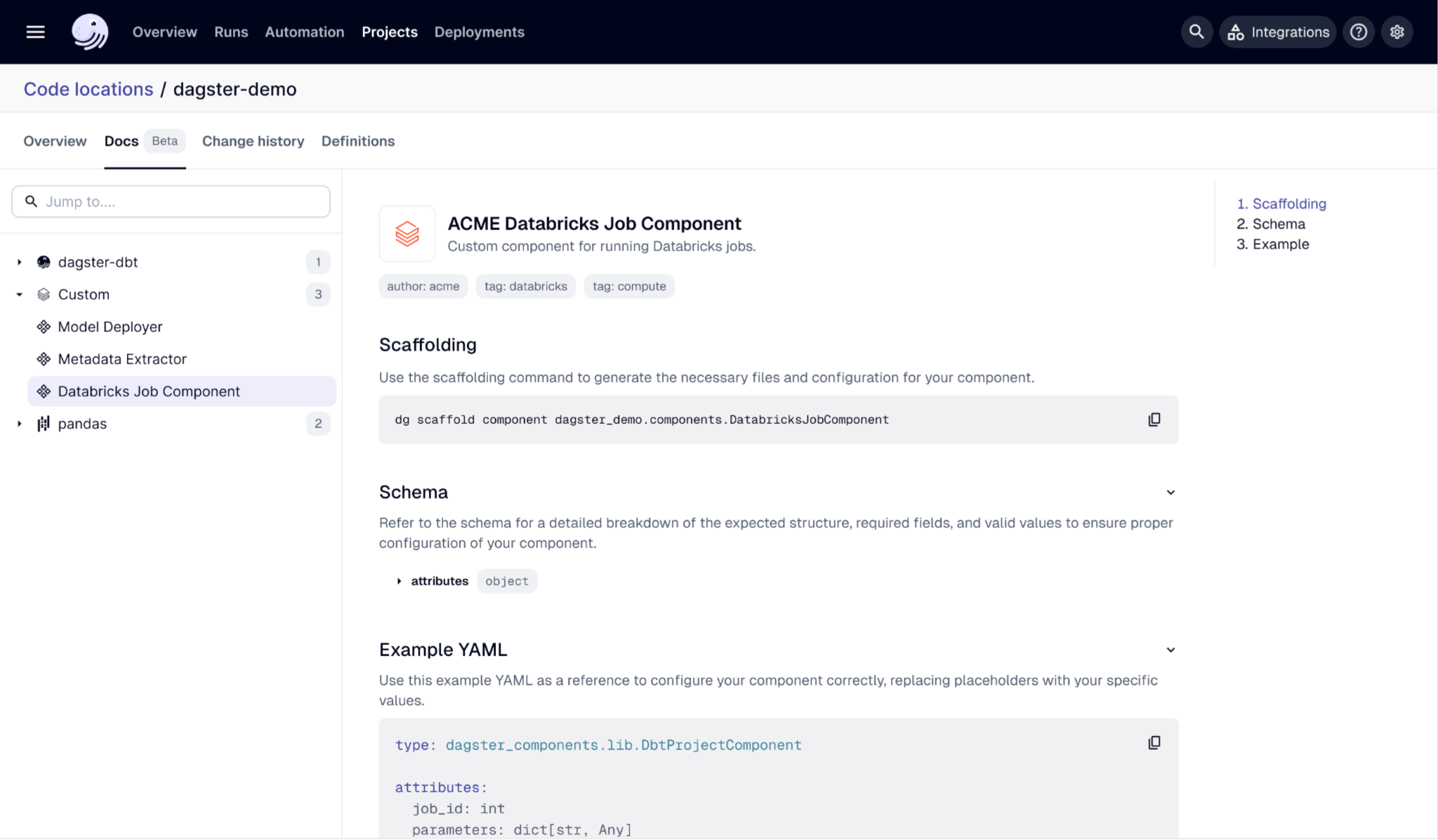Switch to the Change history tab
This screenshot has width=1438, height=840.
click(x=253, y=141)
